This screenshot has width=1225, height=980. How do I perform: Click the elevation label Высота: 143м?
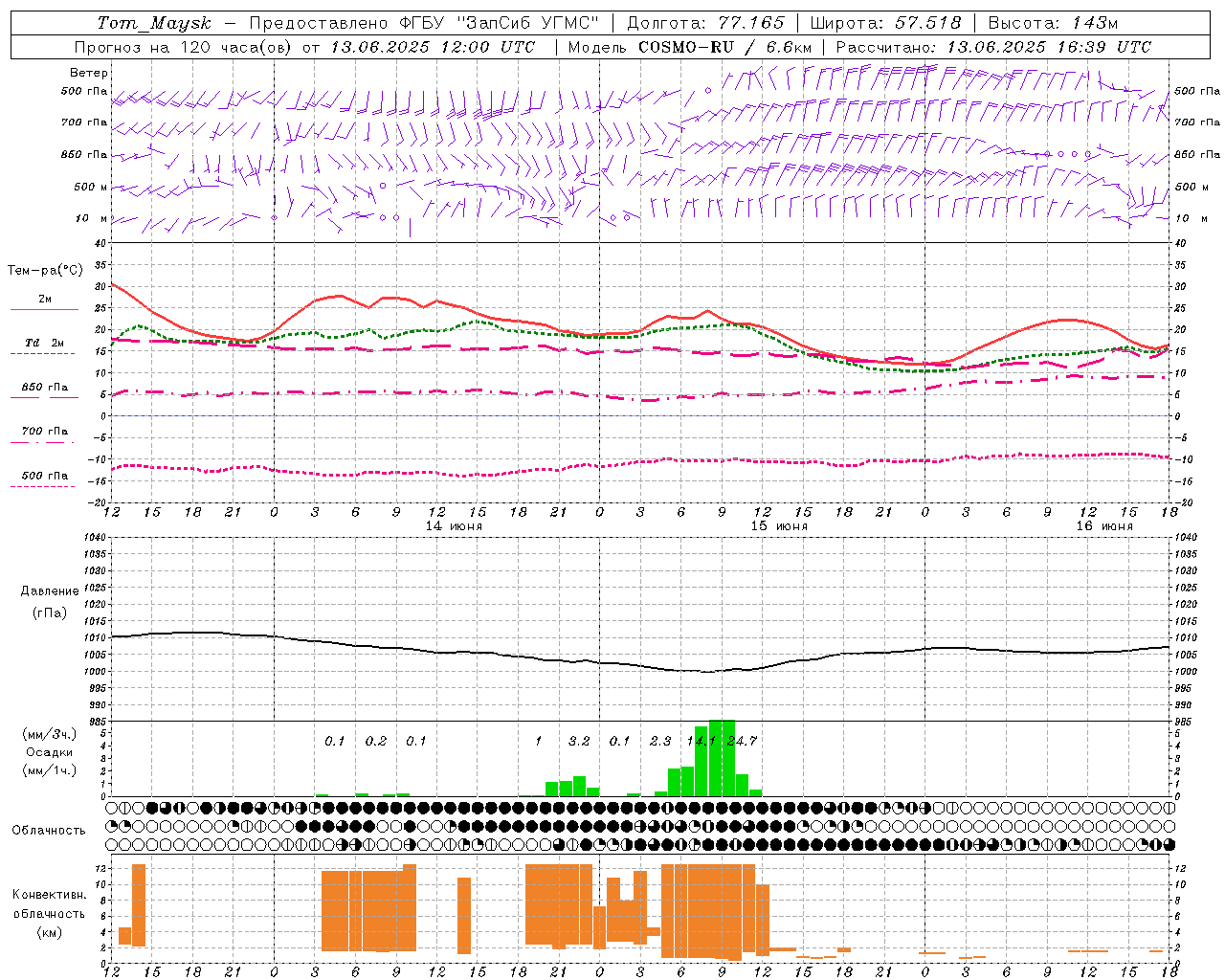coord(1053,23)
